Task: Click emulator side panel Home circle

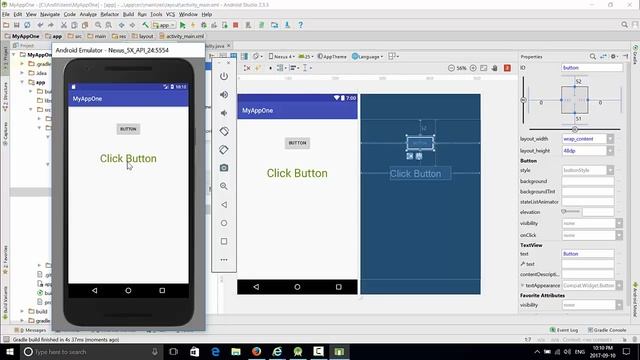Action: (224, 223)
